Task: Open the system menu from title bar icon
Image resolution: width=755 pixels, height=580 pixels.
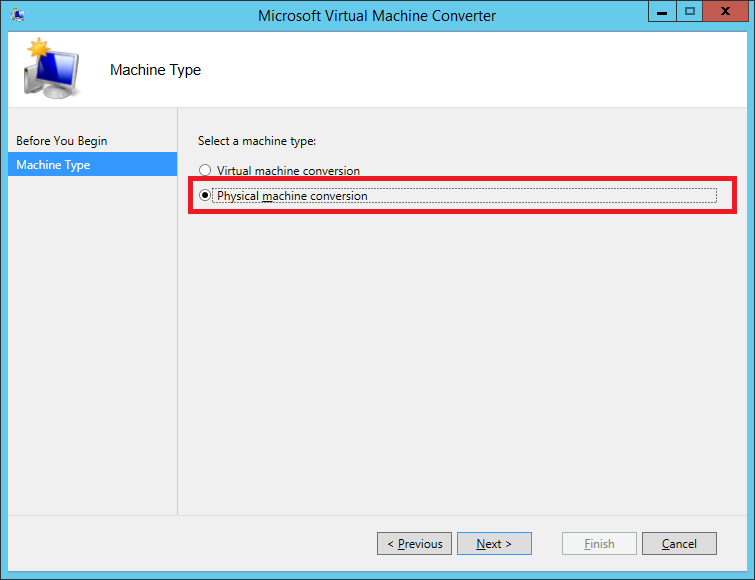Action: click(18, 15)
